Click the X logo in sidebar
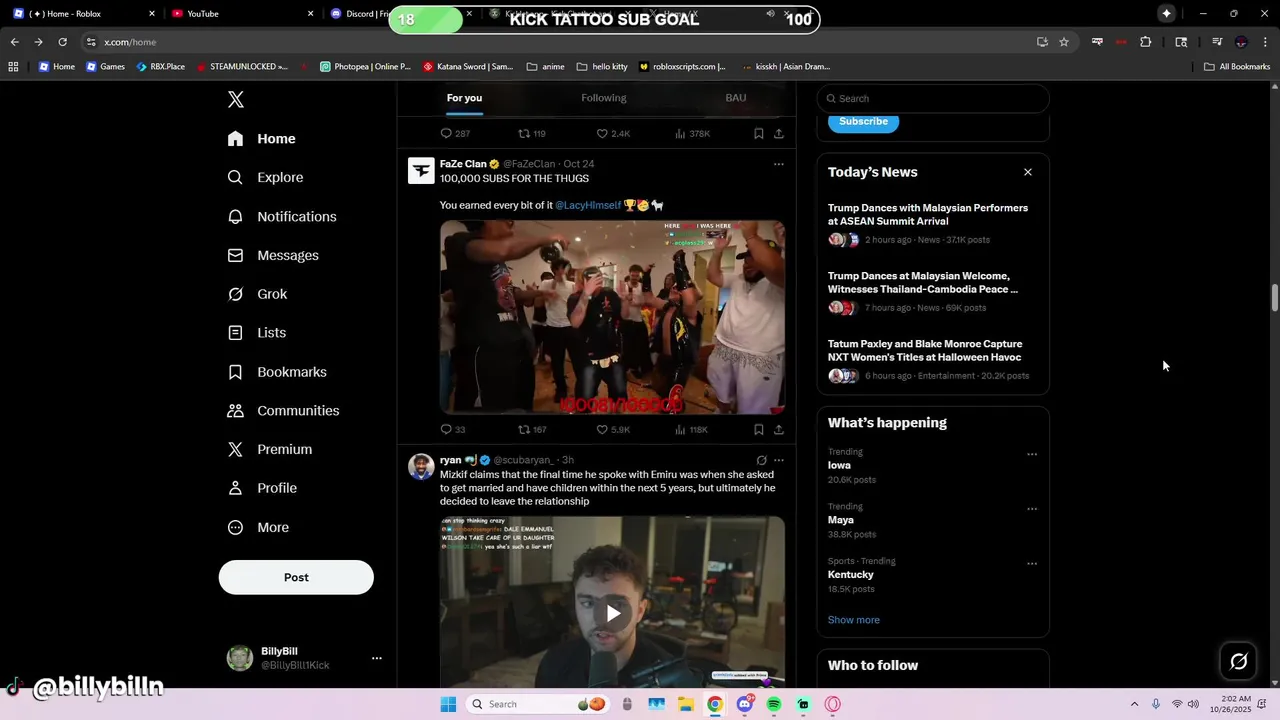The width and height of the screenshot is (1280, 720). (x=236, y=99)
